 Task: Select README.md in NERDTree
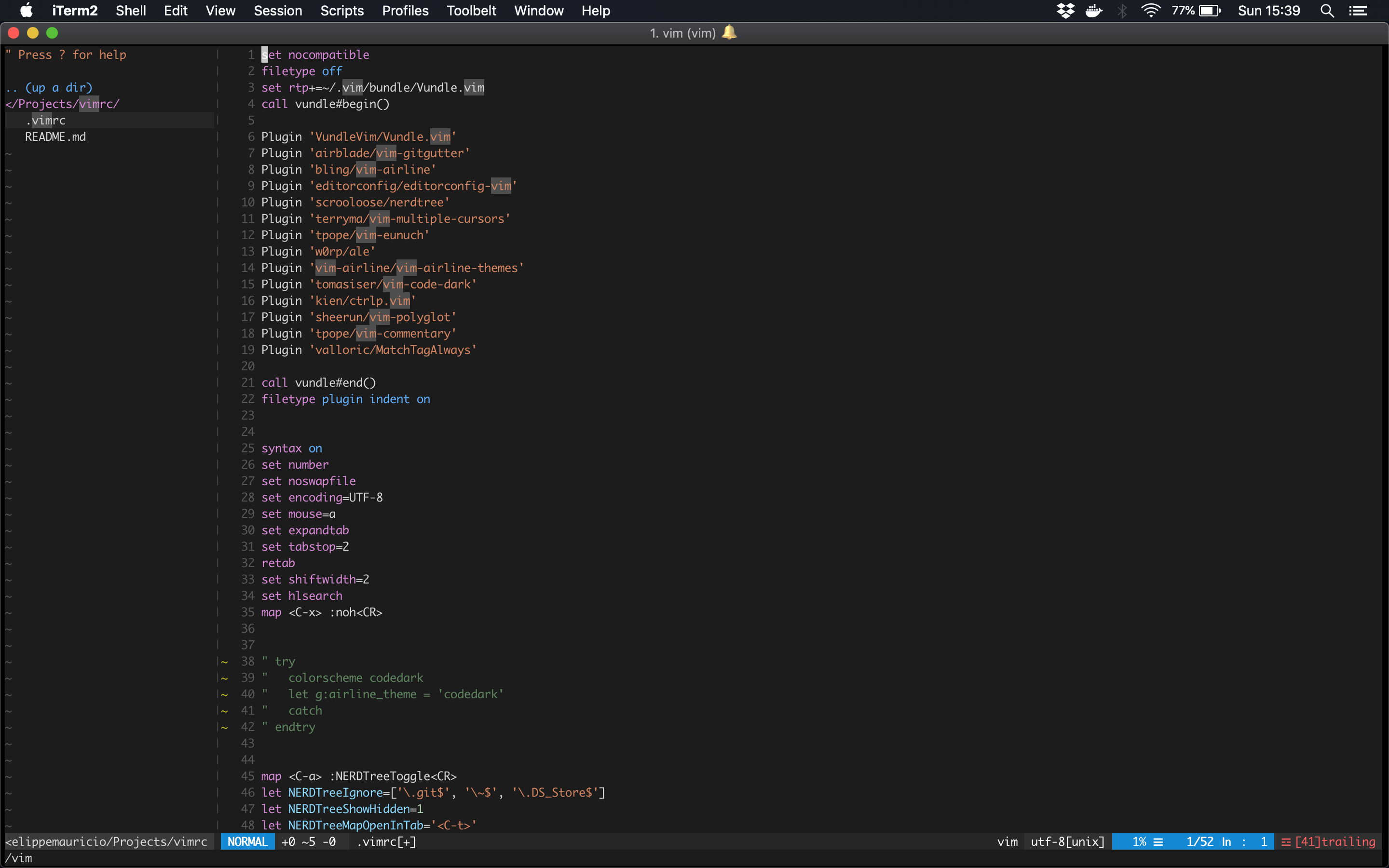click(55, 136)
